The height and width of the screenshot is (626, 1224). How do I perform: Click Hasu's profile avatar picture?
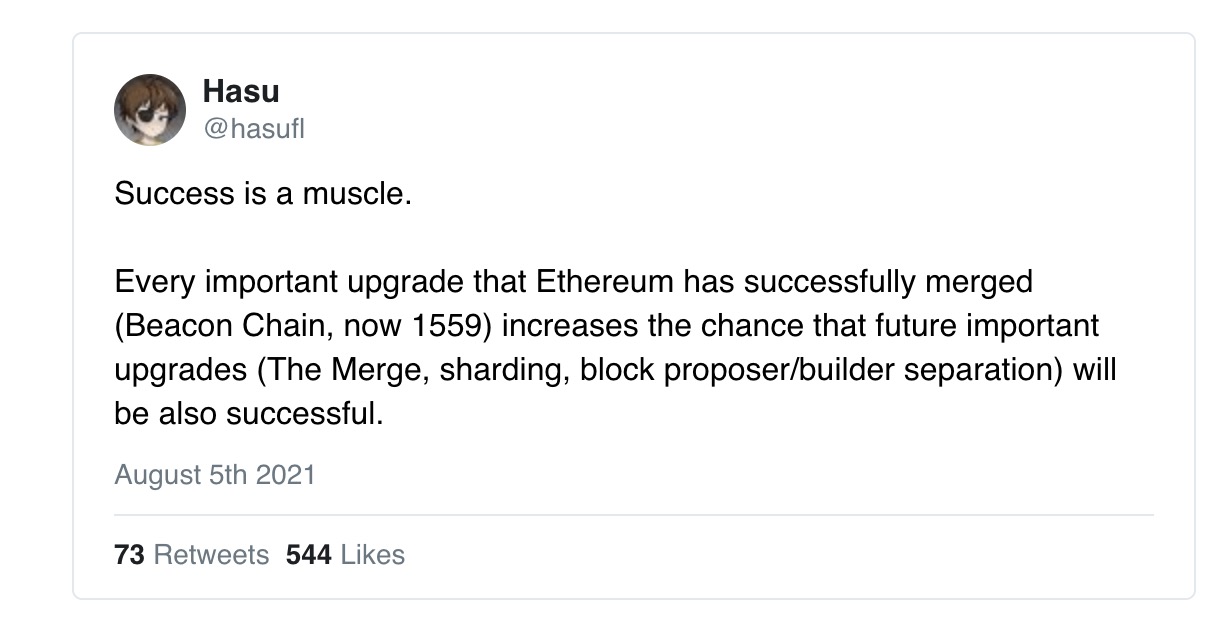click(x=150, y=110)
